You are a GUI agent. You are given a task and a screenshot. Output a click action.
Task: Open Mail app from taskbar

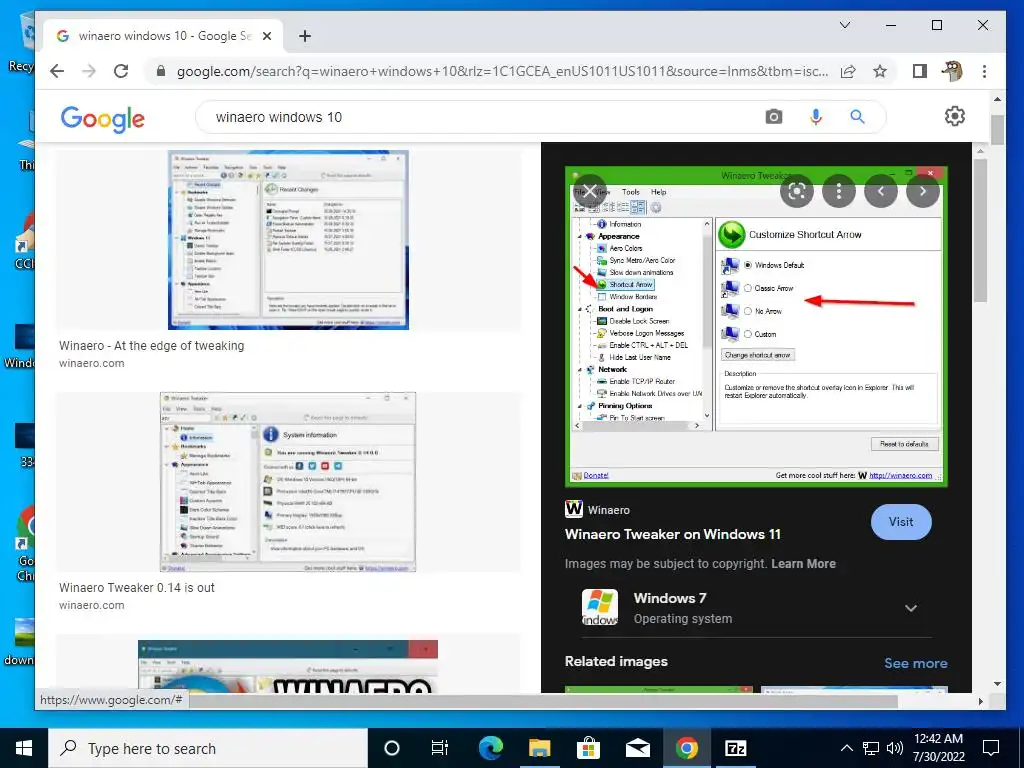637,748
